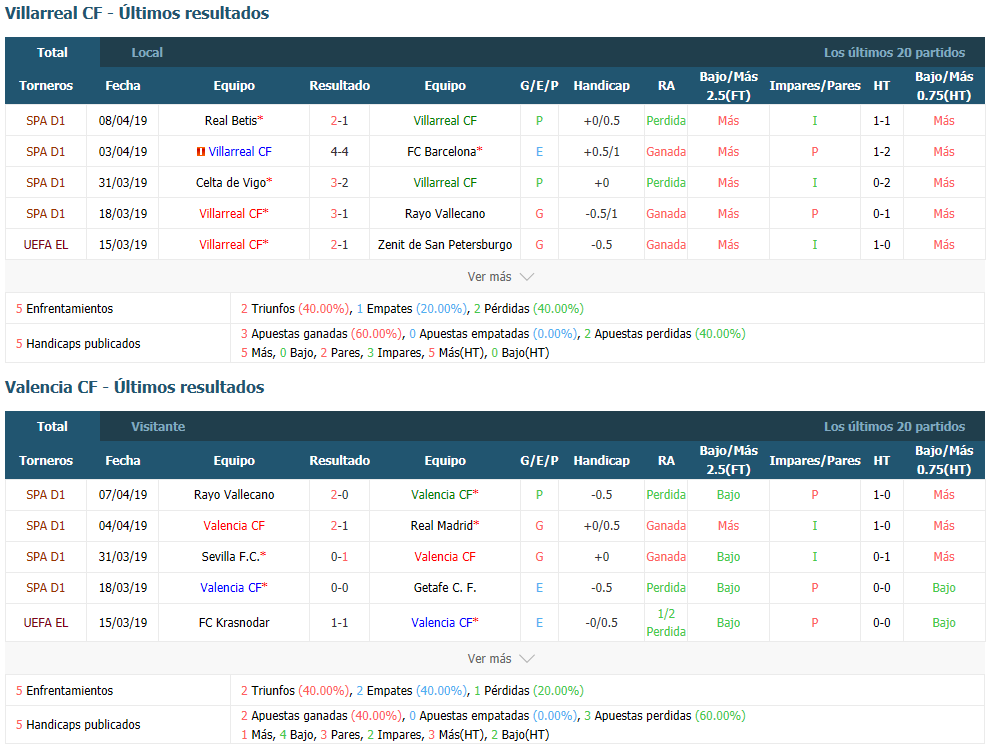Click Villarreal CF in the FC Barcelona row
The image size is (991, 751).
click(x=240, y=152)
